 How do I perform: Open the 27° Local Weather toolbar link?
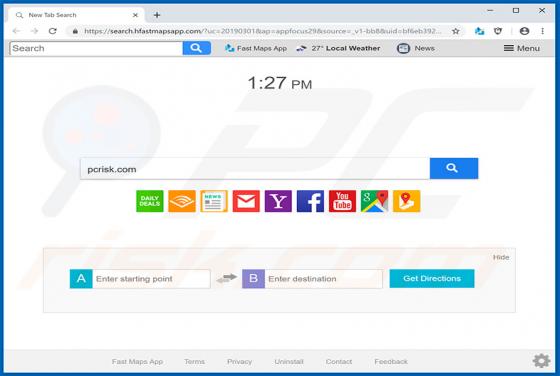(338, 48)
